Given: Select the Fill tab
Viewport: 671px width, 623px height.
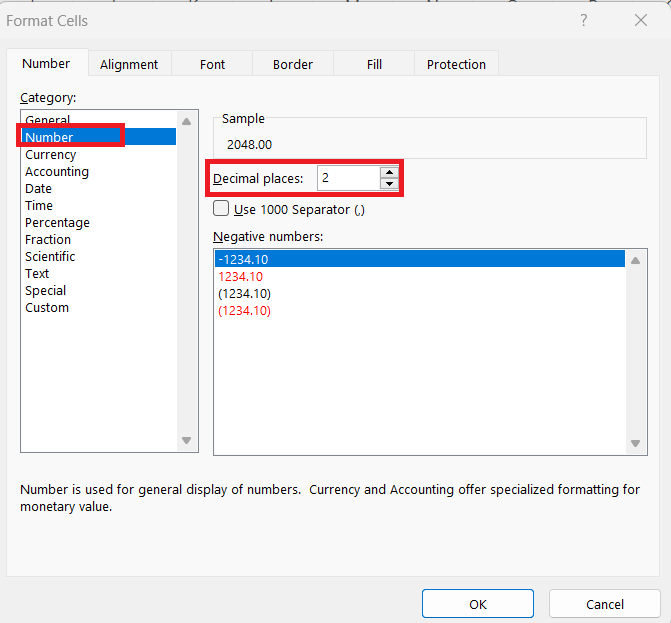Looking at the screenshot, I should tap(374, 64).
